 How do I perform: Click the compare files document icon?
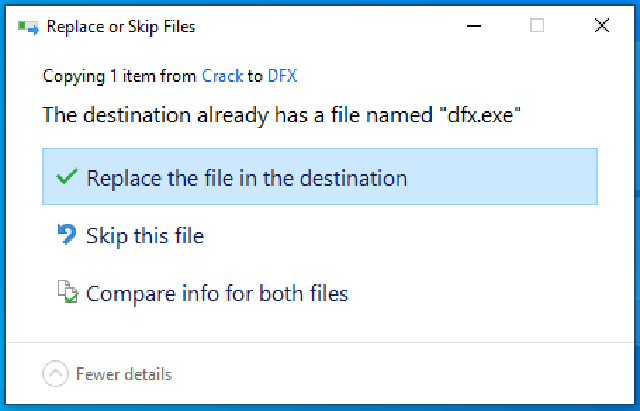[x=67, y=293]
